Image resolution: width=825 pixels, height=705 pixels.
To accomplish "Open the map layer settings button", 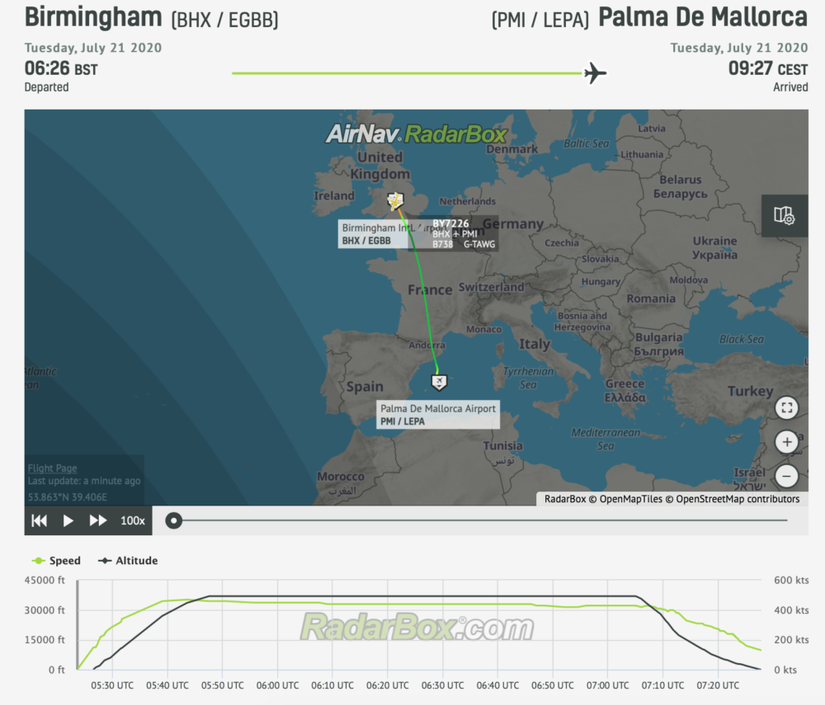I will (x=784, y=215).
